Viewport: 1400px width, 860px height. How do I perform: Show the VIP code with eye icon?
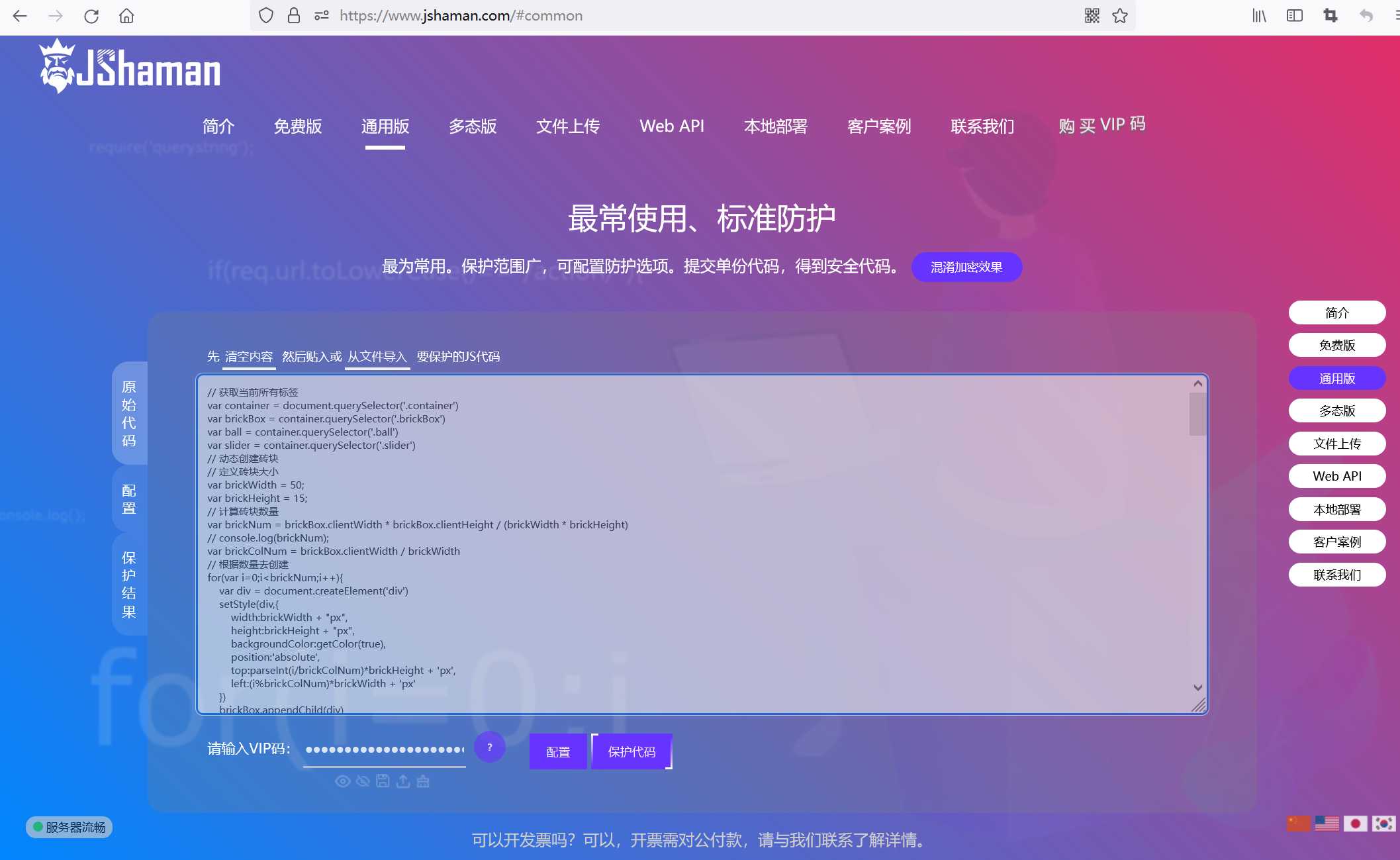342,781
